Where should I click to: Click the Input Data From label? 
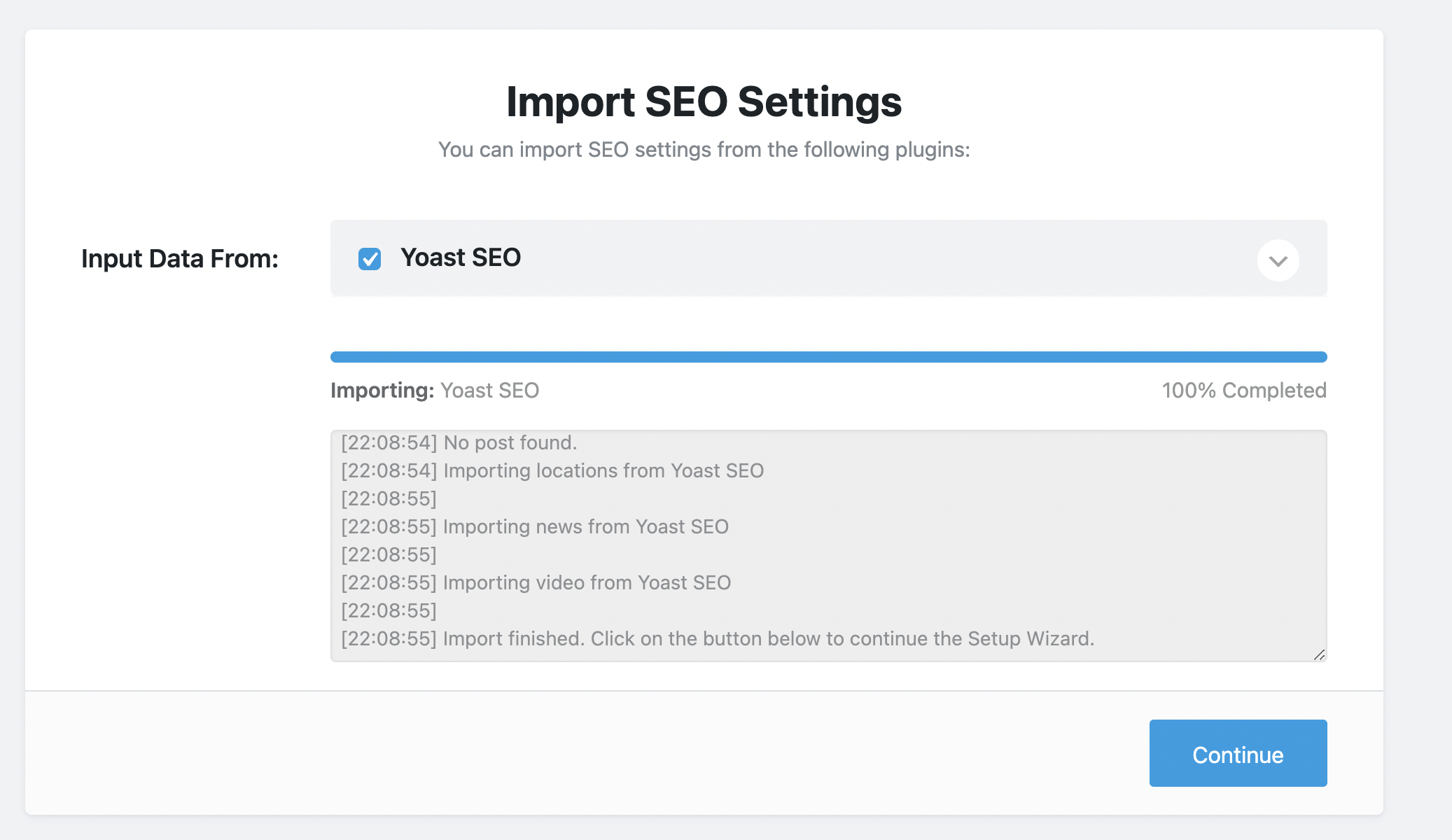(x=180, y=258)
